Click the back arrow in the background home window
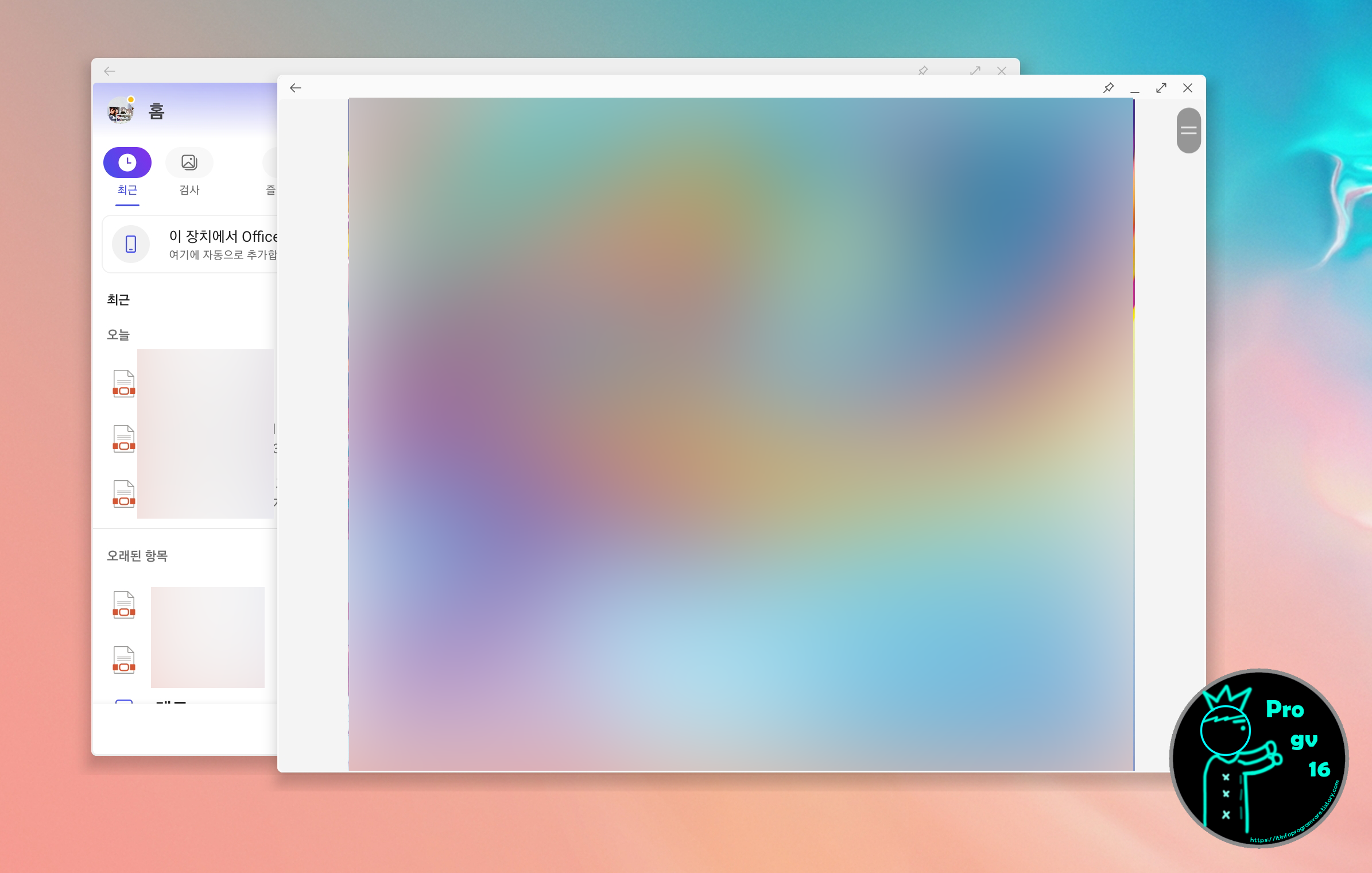 point(110,71)
